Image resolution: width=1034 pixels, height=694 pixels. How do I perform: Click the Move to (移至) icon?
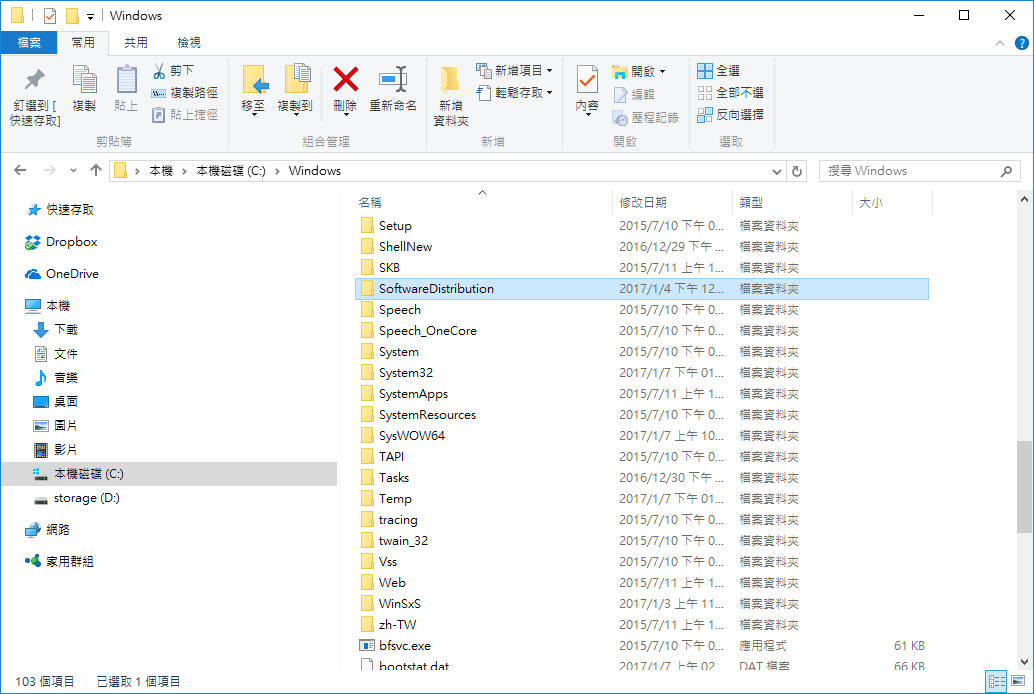[254, 80]
